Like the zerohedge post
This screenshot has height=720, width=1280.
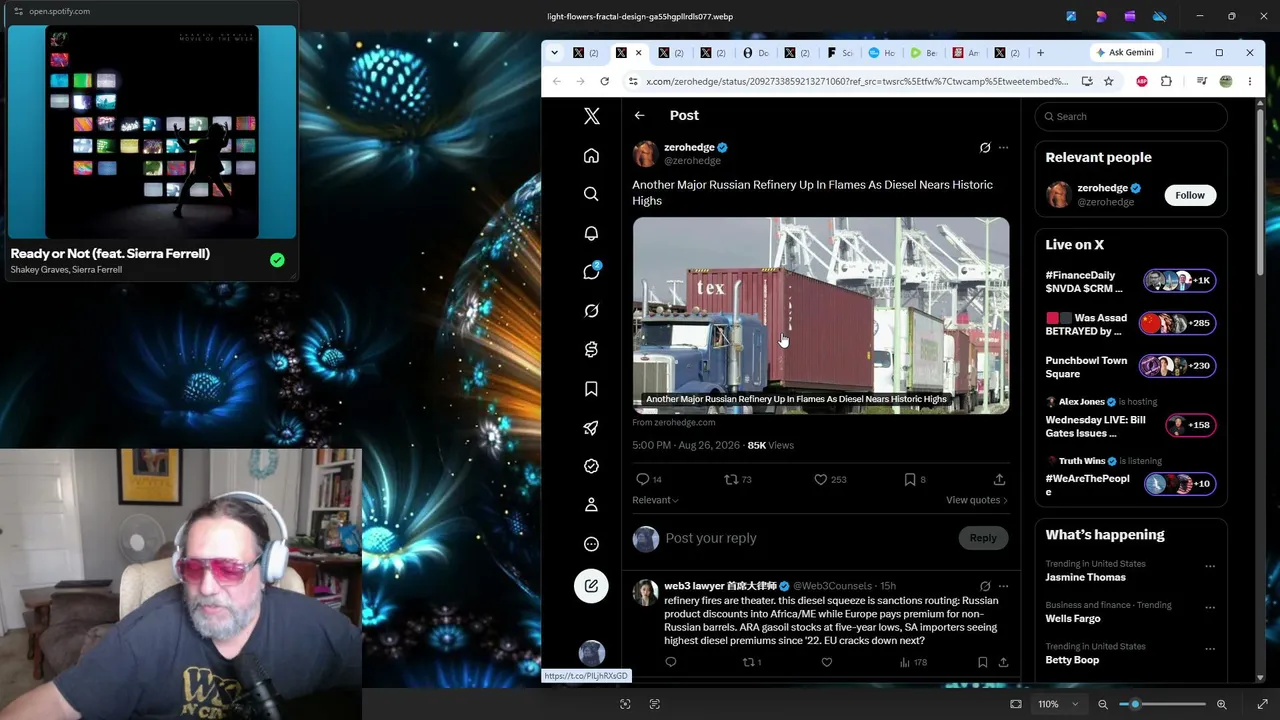(x=821, y=480)
